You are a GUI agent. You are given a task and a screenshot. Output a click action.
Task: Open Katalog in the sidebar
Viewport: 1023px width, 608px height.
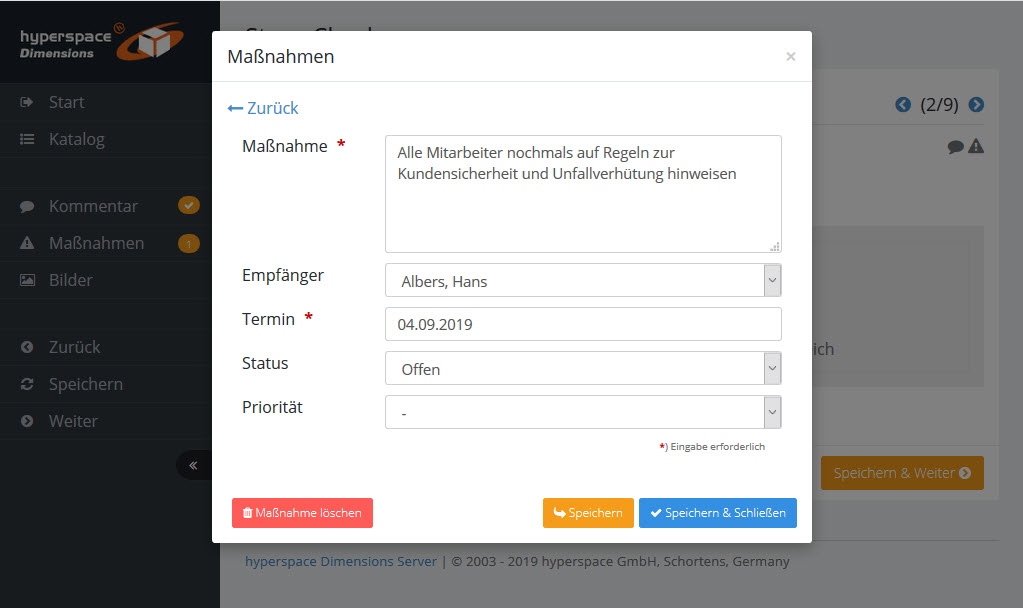pyautogui.click(x=76, y=139)
